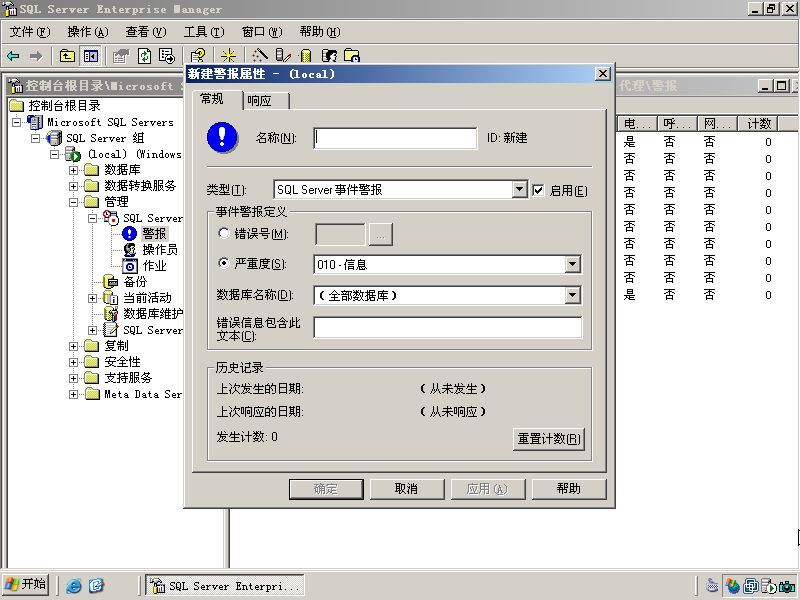This screenshot has height=600, width=800.
Task: Click the 帮助 button in dialog
Action: pos(569,489)
